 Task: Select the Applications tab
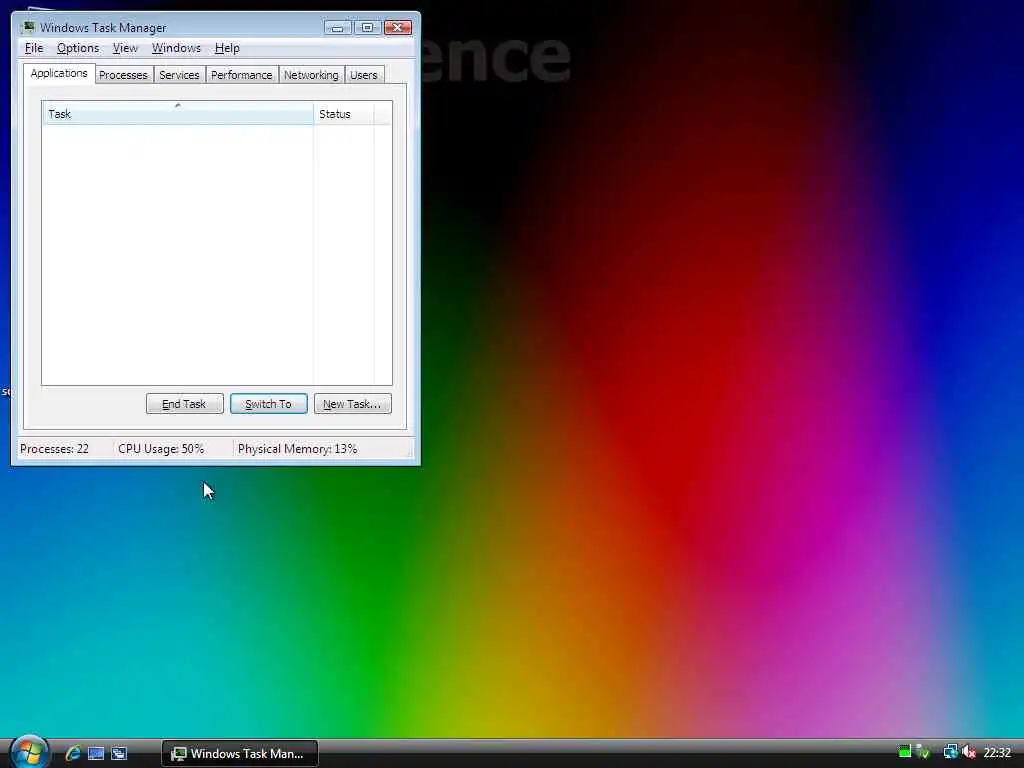click(x=59, y=73)
